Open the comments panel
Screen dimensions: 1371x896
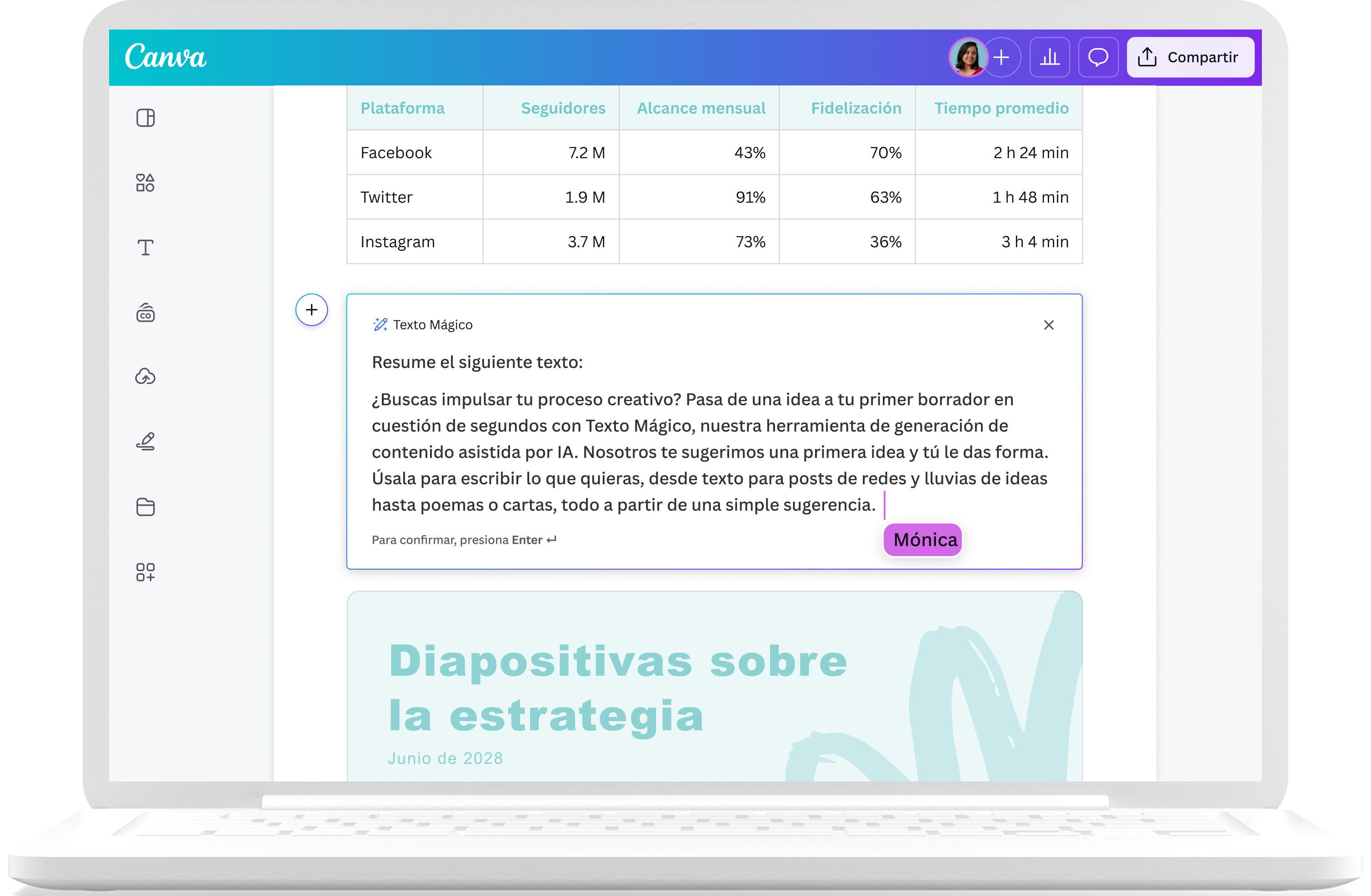pyautogui.click(x=1098, y=57)
